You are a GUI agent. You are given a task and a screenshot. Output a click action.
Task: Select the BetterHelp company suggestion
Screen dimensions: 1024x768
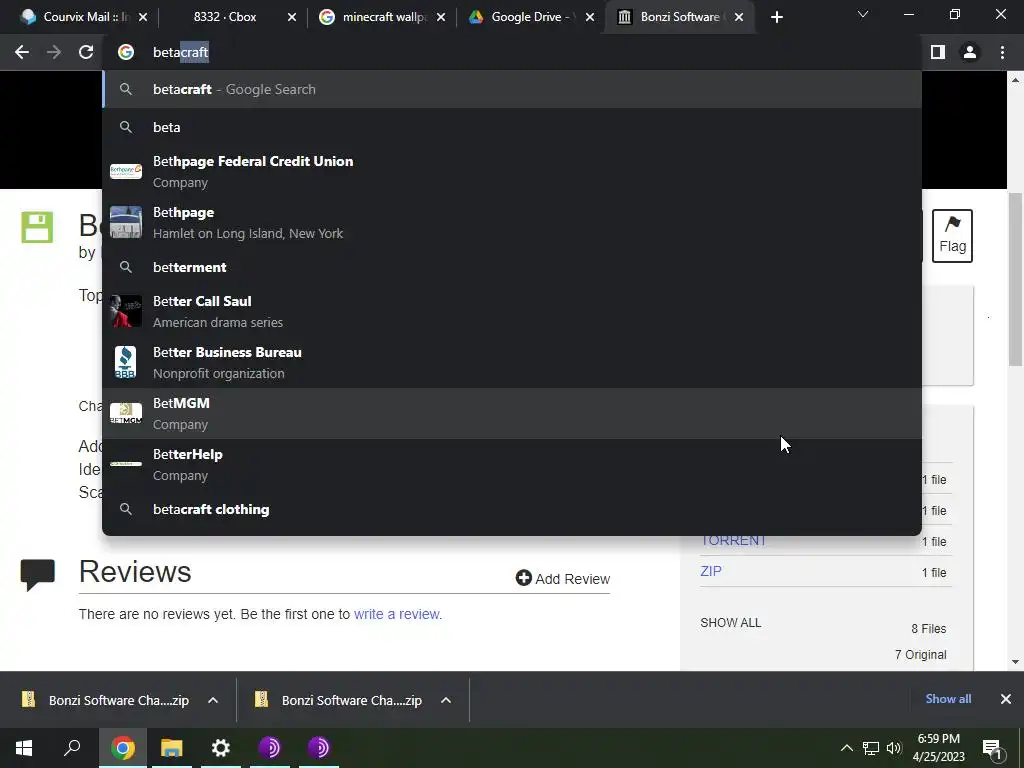pyautogui.click(x=512, y=464)
